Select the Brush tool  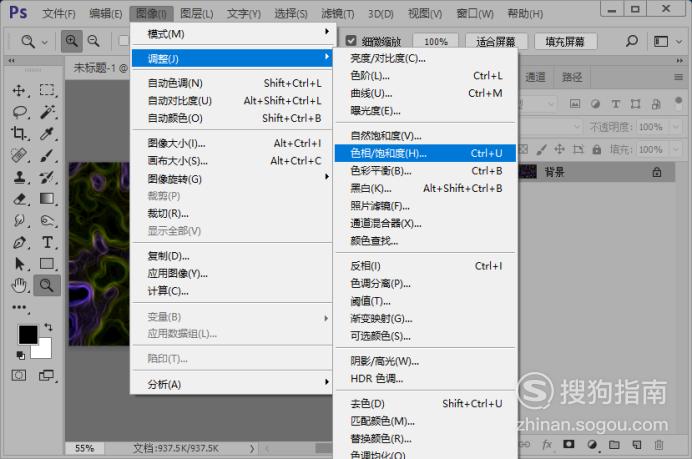46,155
